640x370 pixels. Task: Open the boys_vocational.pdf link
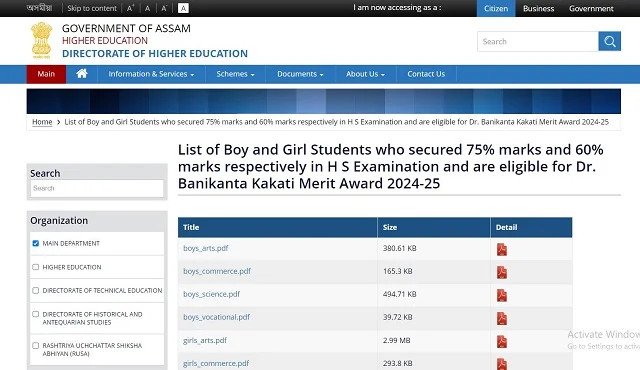click(216, 317)
